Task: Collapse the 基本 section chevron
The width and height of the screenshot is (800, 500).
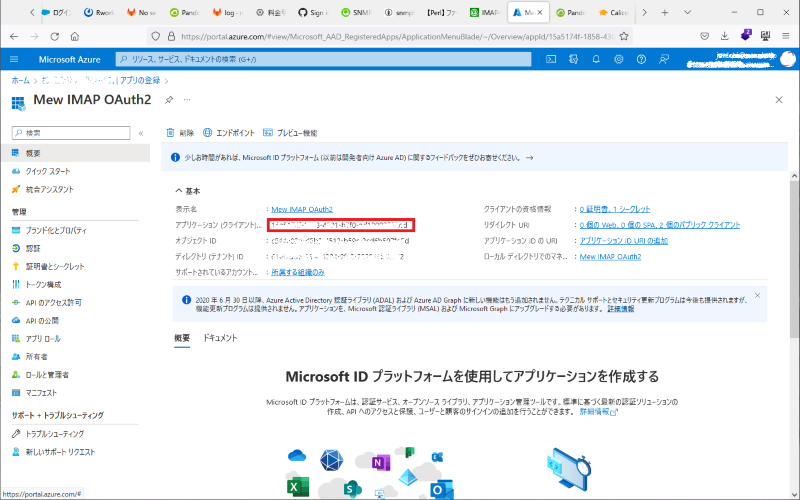Action: tap(179, 190)
